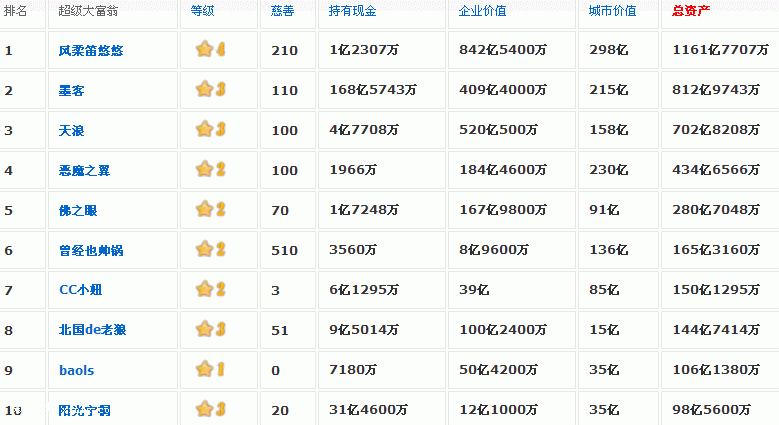Click the star level icon for 佛之眼
The width and height of the screenshot is (779, 425).
[210, 209]
